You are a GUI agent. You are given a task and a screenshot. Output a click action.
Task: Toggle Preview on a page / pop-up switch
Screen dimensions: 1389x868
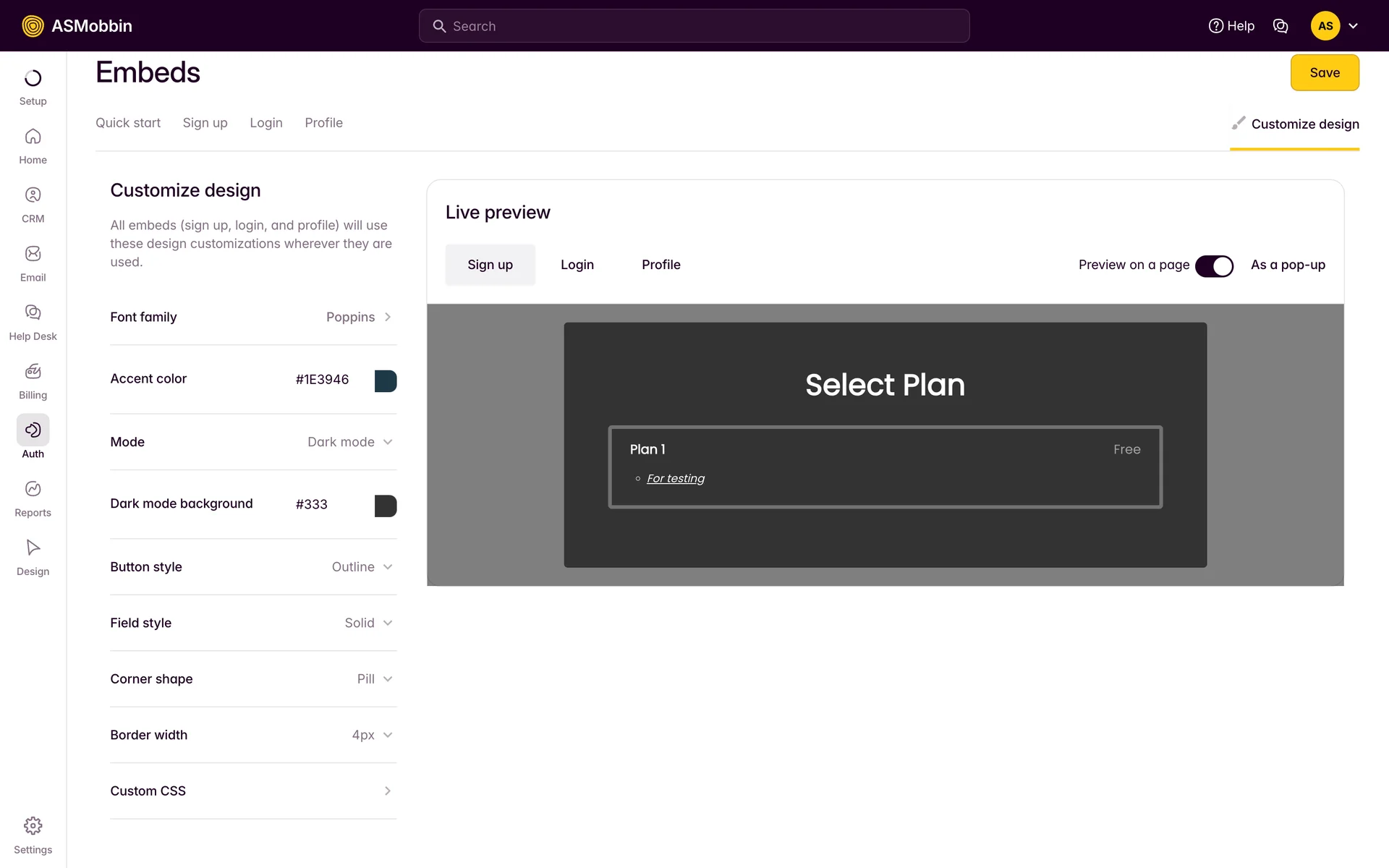pyautogui.click(x=1214, y=265)
